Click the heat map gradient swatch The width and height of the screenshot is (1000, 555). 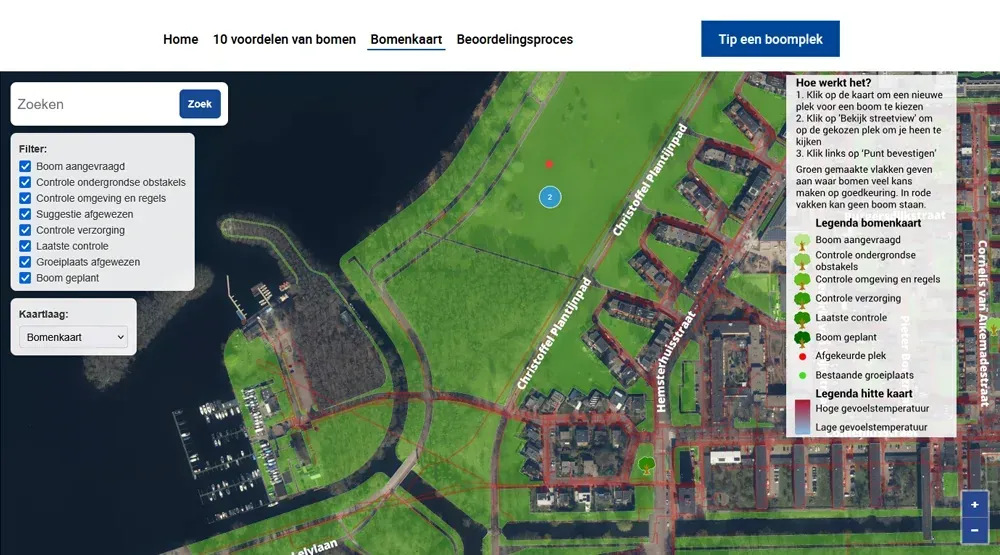[802, 417]
